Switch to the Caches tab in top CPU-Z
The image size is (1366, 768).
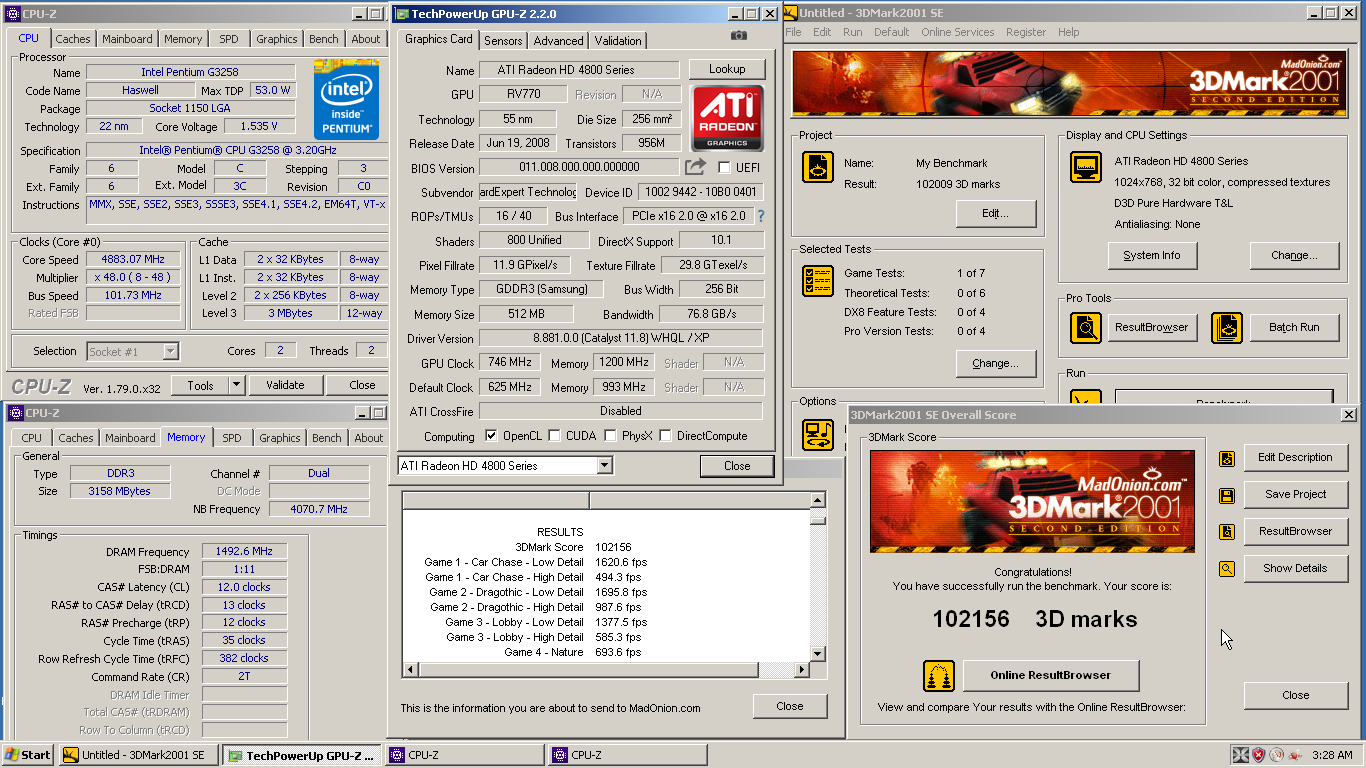72,39
